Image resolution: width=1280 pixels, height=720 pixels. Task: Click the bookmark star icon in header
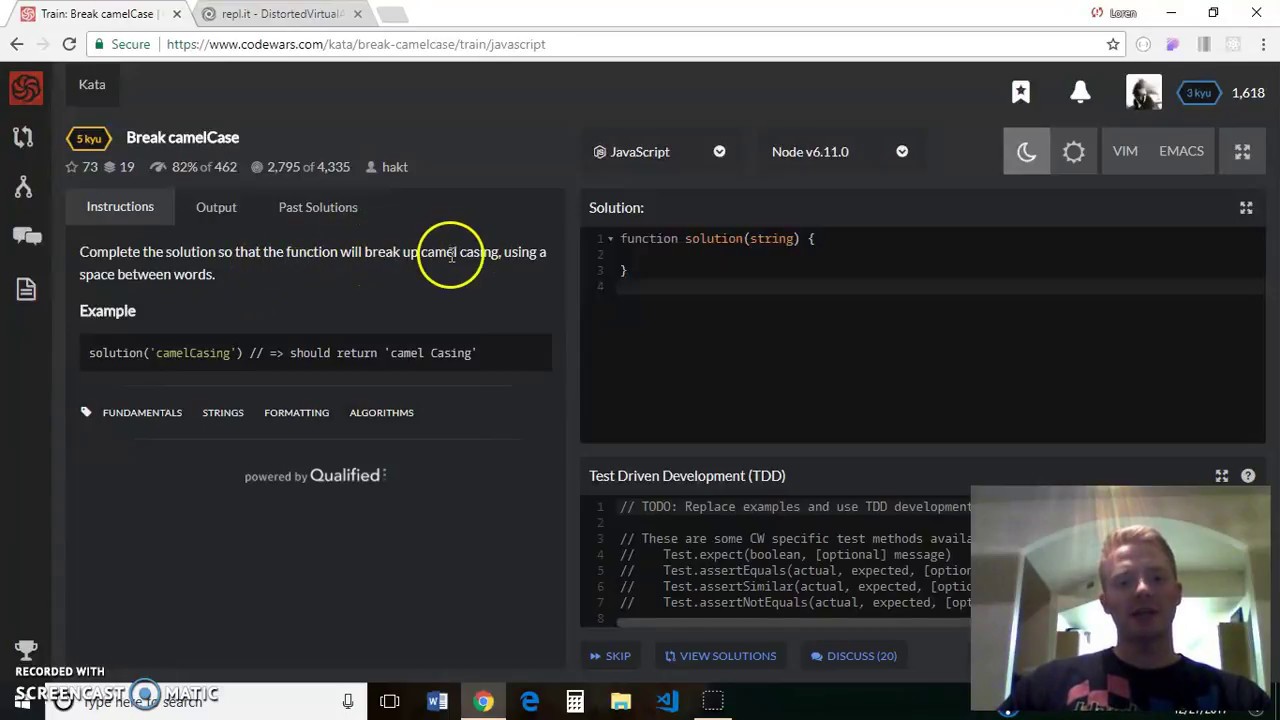pyautogui.click(x=1020, y=92)
